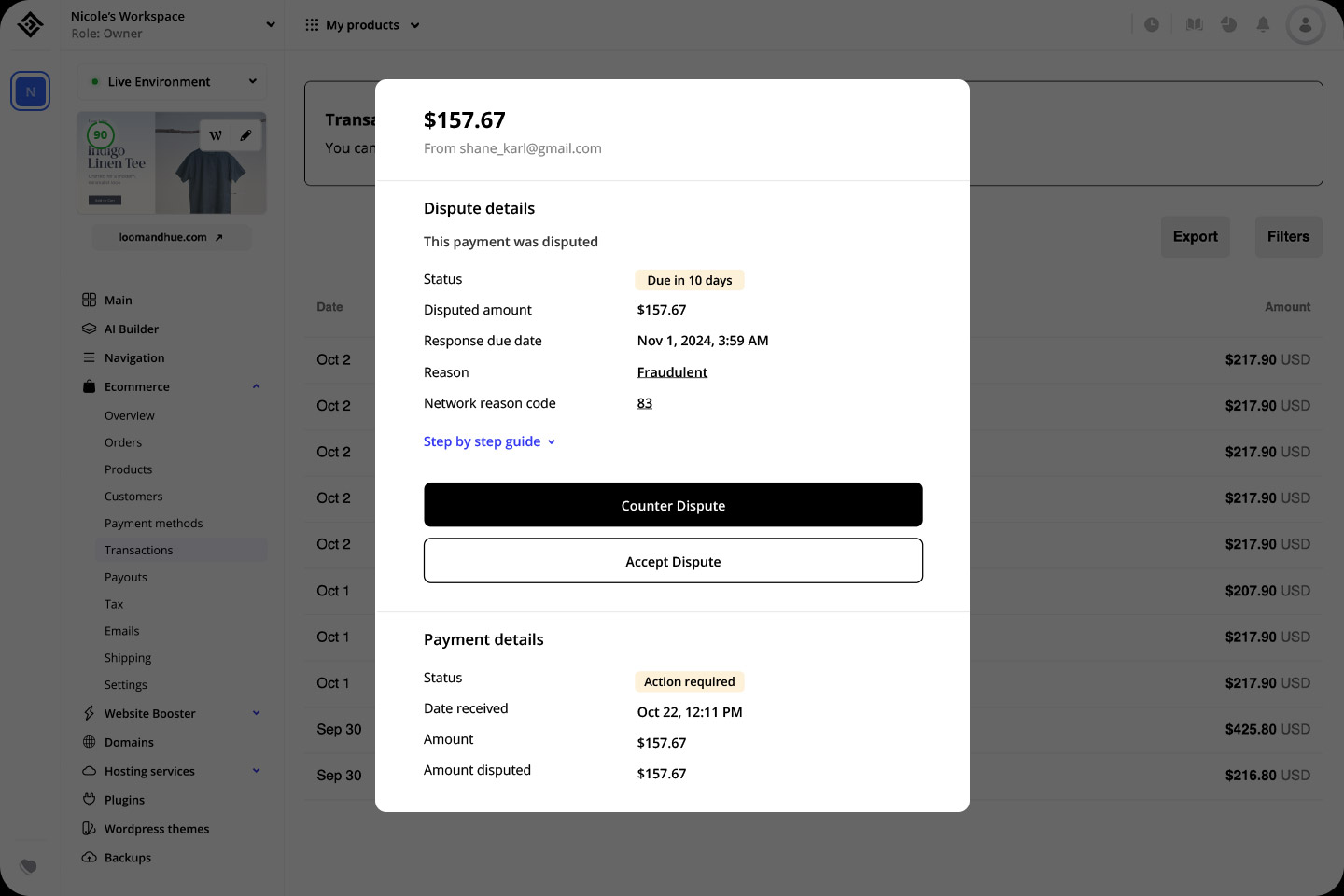The width and height of the screenshot is (1344, 896).
Task: Click the notification bell icon
Action: click(x=1263, y=25)
